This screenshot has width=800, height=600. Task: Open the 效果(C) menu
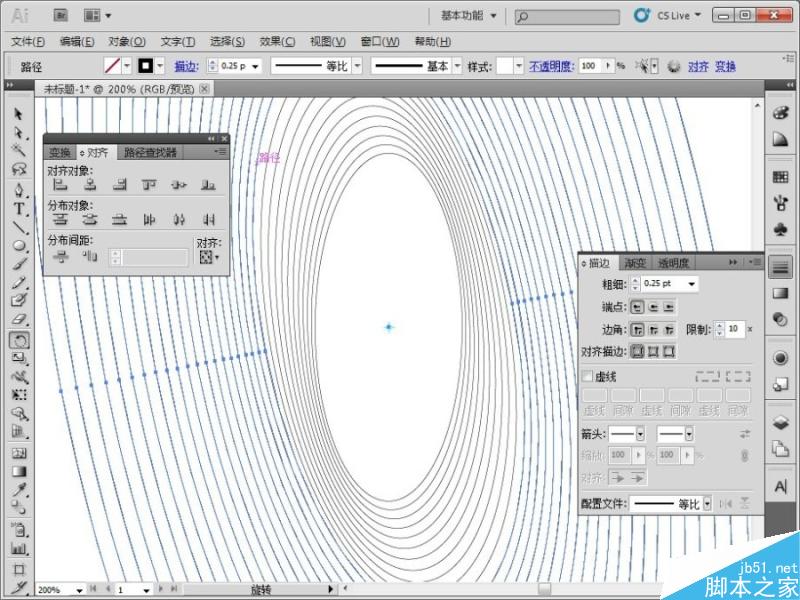[277, 41]
